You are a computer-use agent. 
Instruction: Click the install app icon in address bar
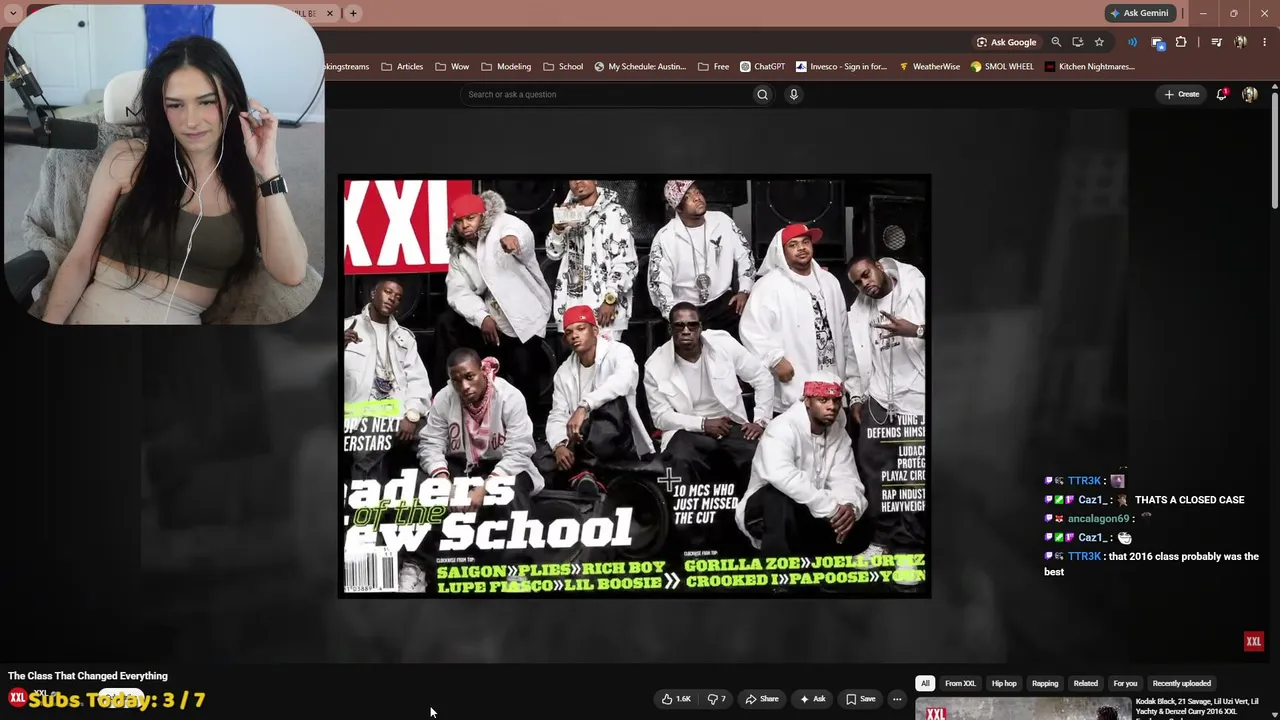pos(1077,42)
